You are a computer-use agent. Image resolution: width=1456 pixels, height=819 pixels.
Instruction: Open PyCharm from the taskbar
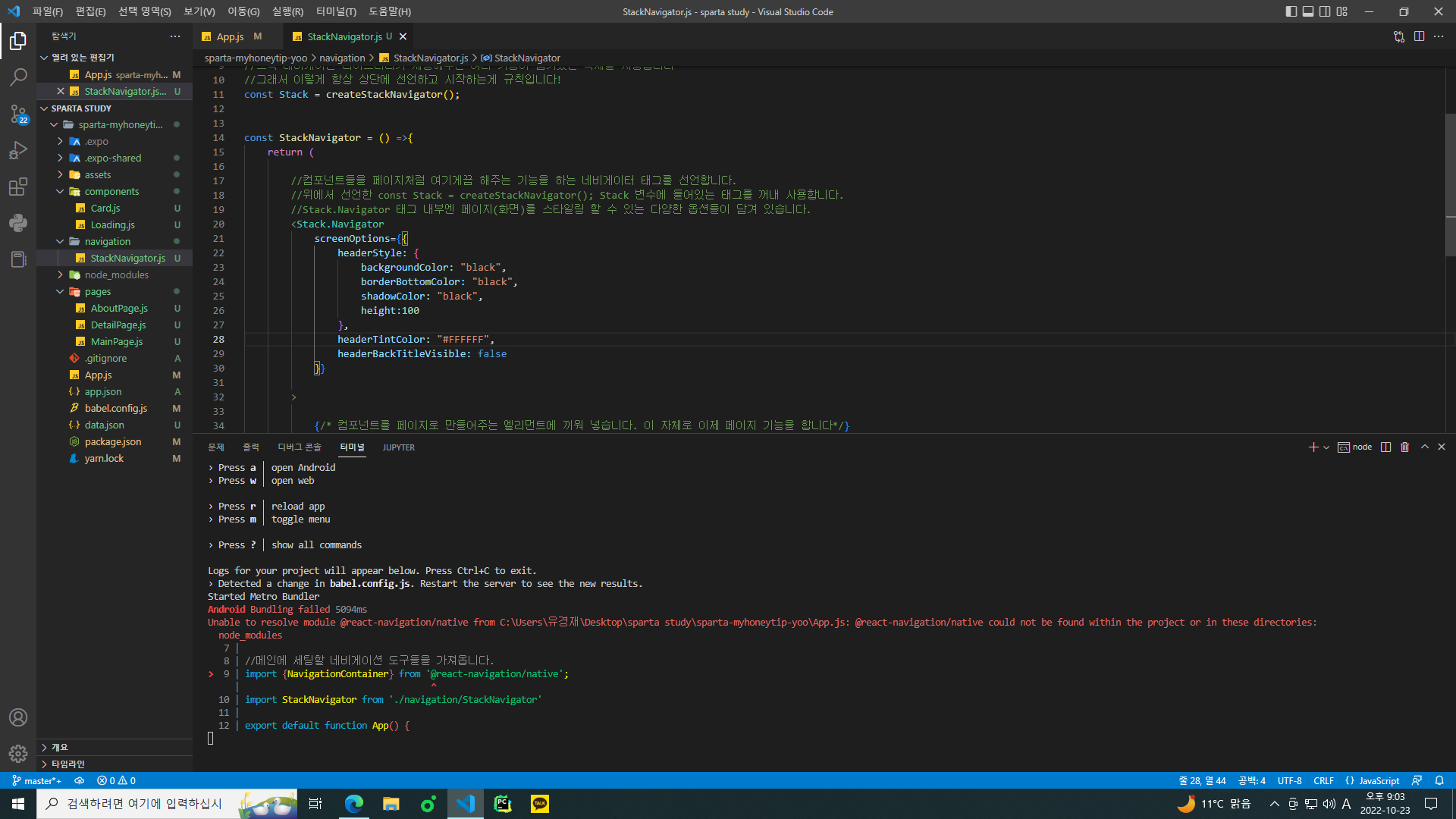[x=503, y=804]
